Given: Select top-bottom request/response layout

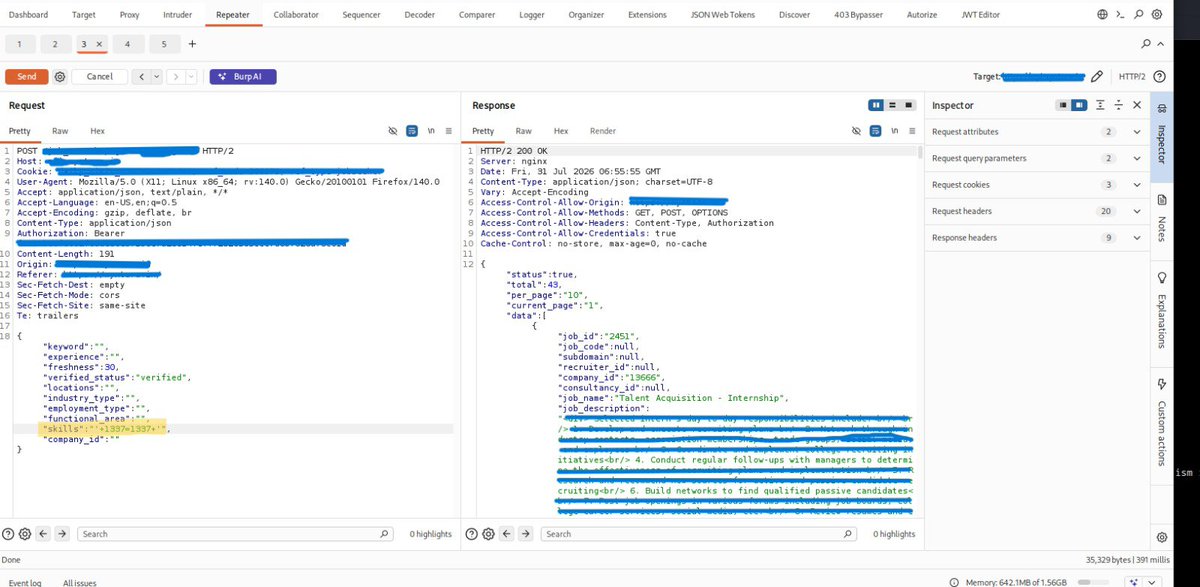Looking at the screenshot, I should point(892,105).
